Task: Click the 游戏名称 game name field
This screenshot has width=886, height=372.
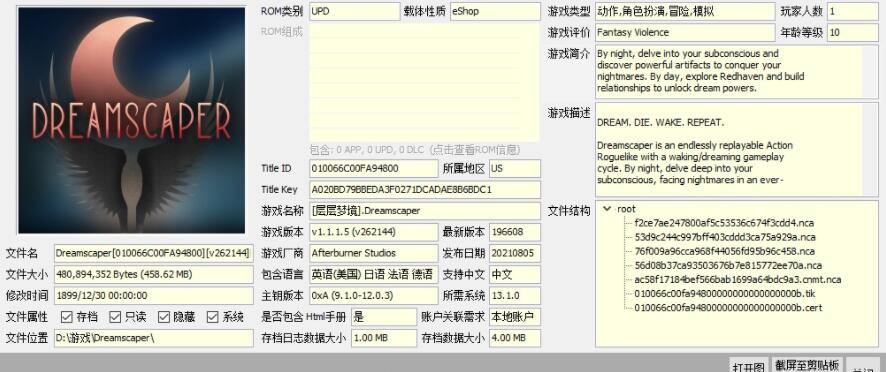Action: [424, 210]
